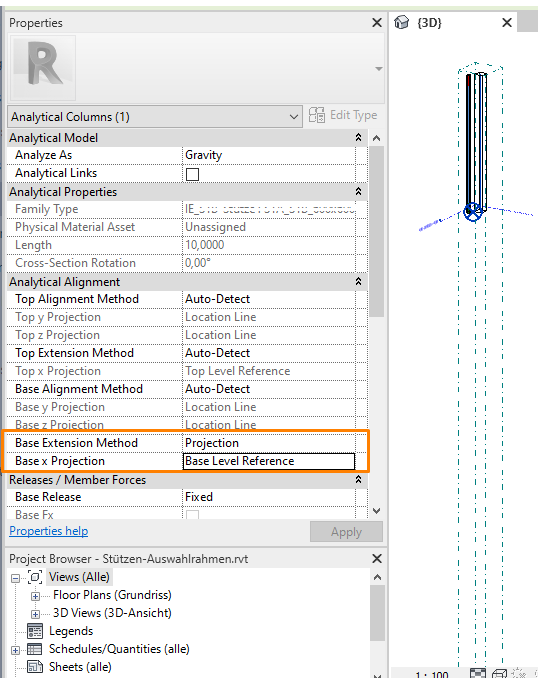This screenshot has width=538, height=680.
Task: Click the Top x Projection Top Level Reference
Action: pos(268,371)
